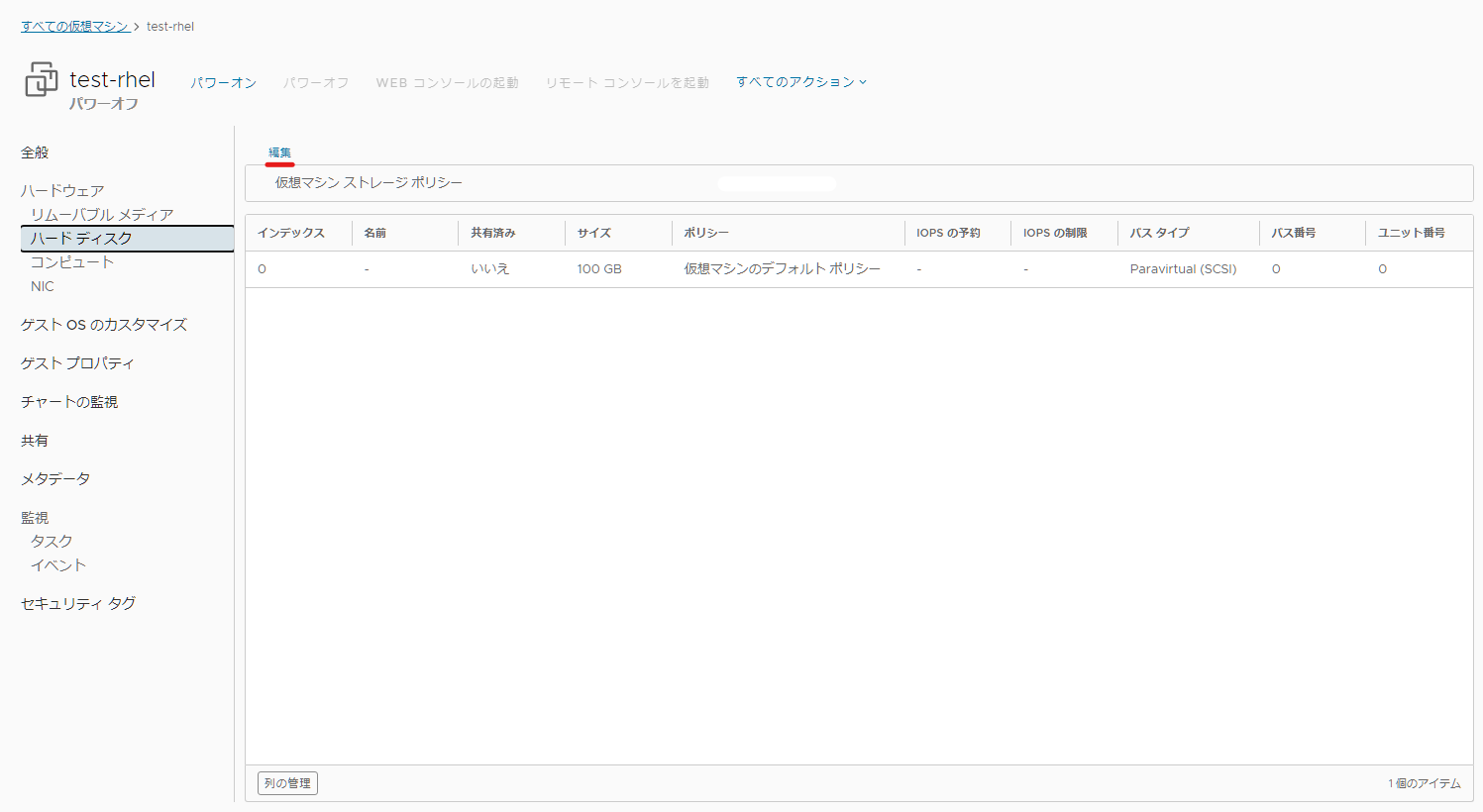Click the virtual machine icon beside test-rhel

tap(41, 79)
